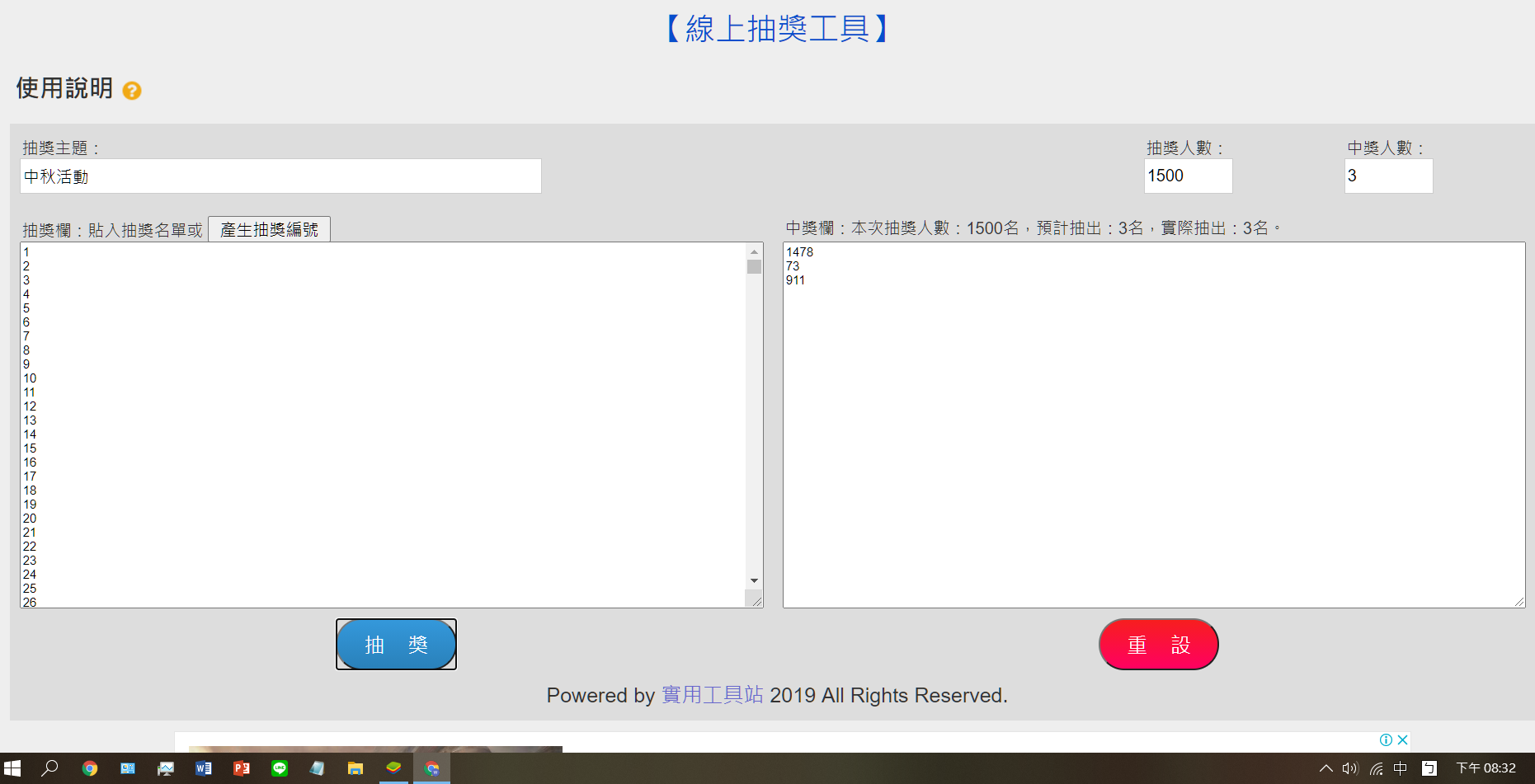Click entry 20 in the participant list
Viewport: 1535px width, 784px height.
[x=30, y=519]
